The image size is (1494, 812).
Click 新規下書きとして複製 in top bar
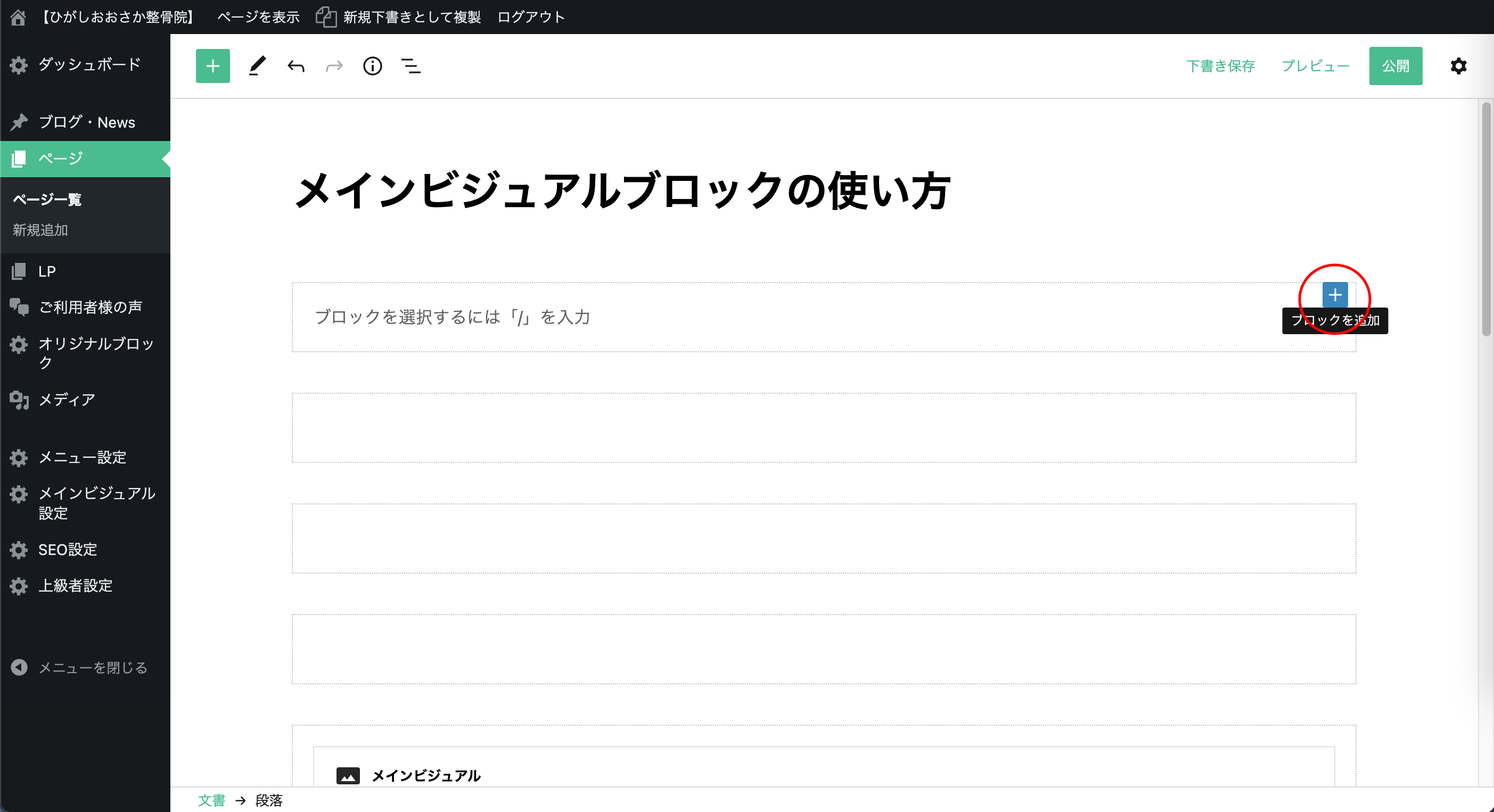[x=411, y=17]
